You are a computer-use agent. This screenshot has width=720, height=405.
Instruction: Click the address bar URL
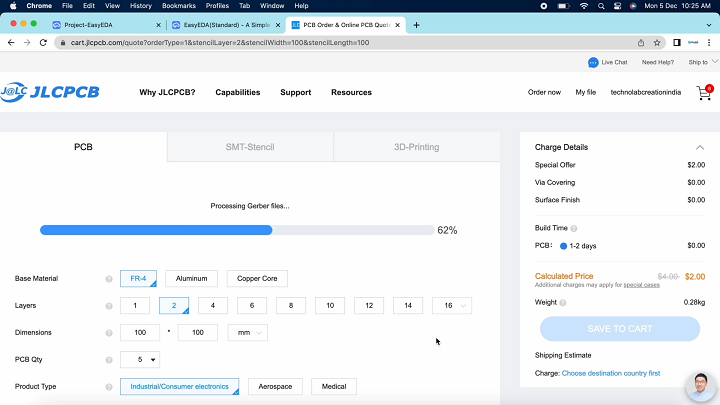coord(220,43)
